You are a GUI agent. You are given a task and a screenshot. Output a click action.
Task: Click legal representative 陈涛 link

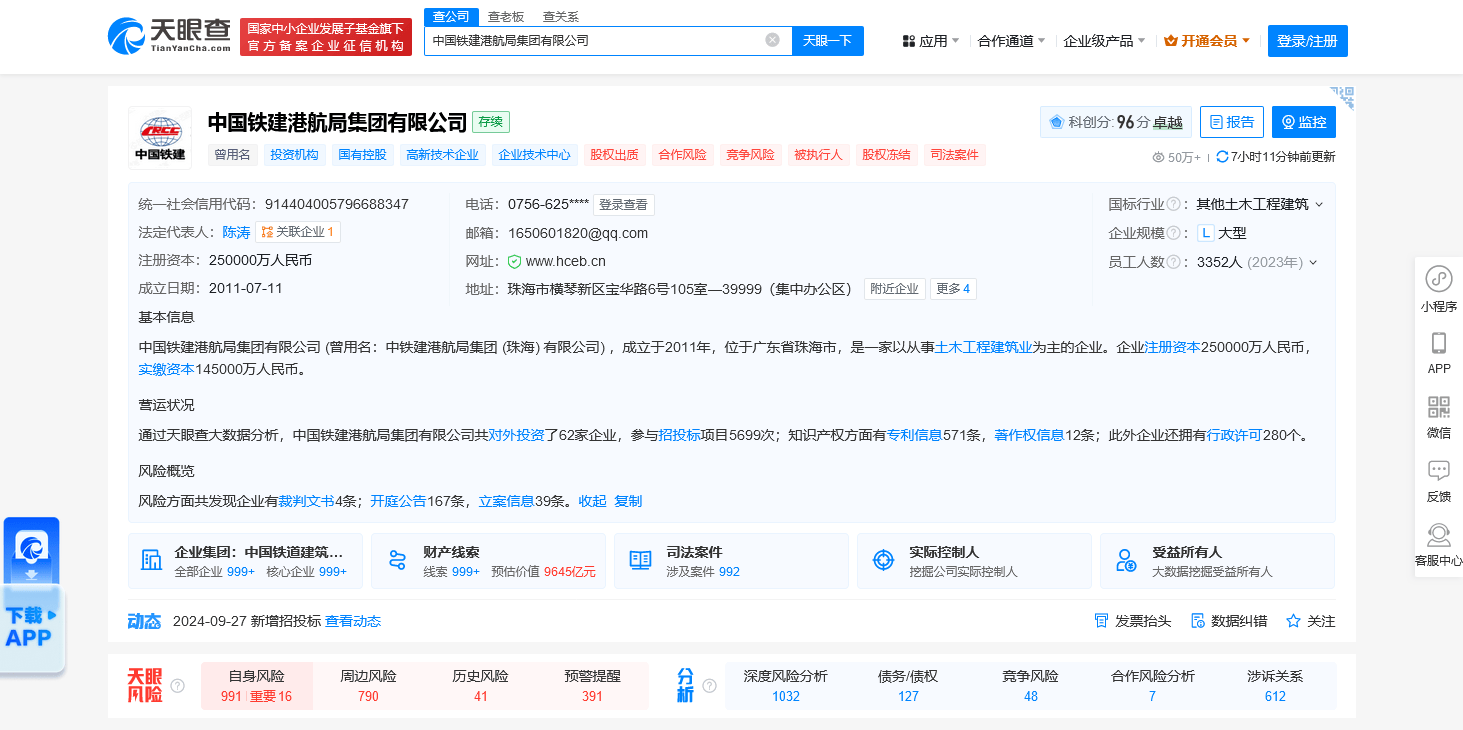coord(236,232)
